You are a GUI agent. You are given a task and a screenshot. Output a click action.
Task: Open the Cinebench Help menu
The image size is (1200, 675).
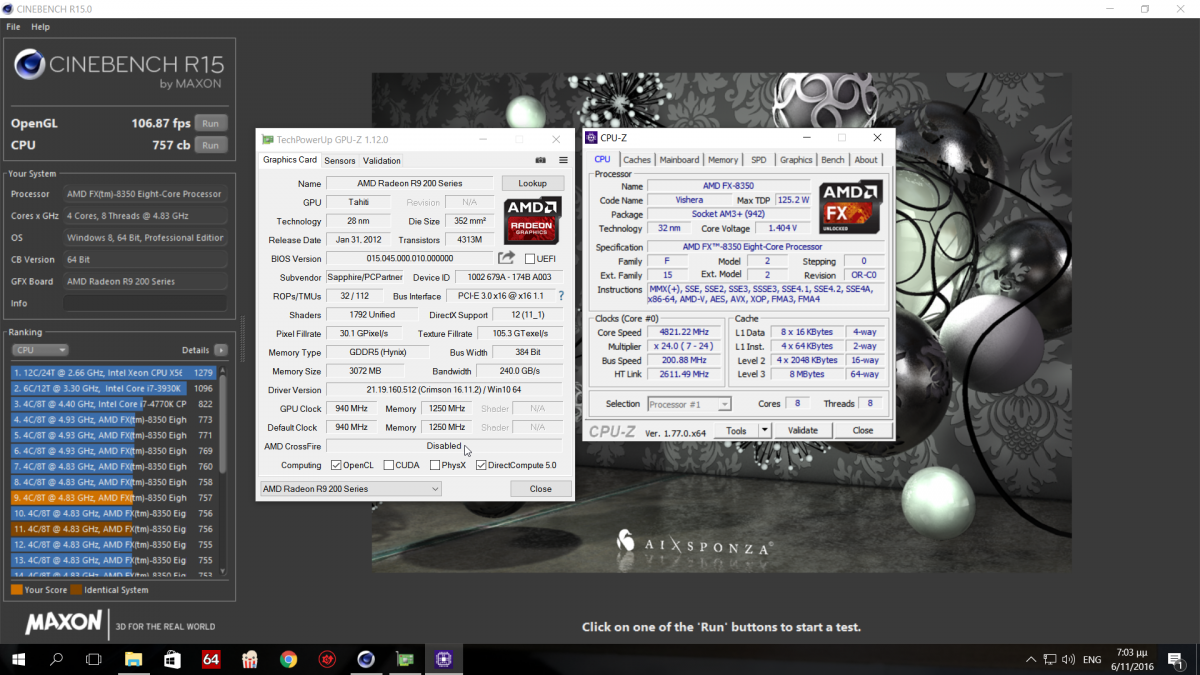(x=40, y=27)
